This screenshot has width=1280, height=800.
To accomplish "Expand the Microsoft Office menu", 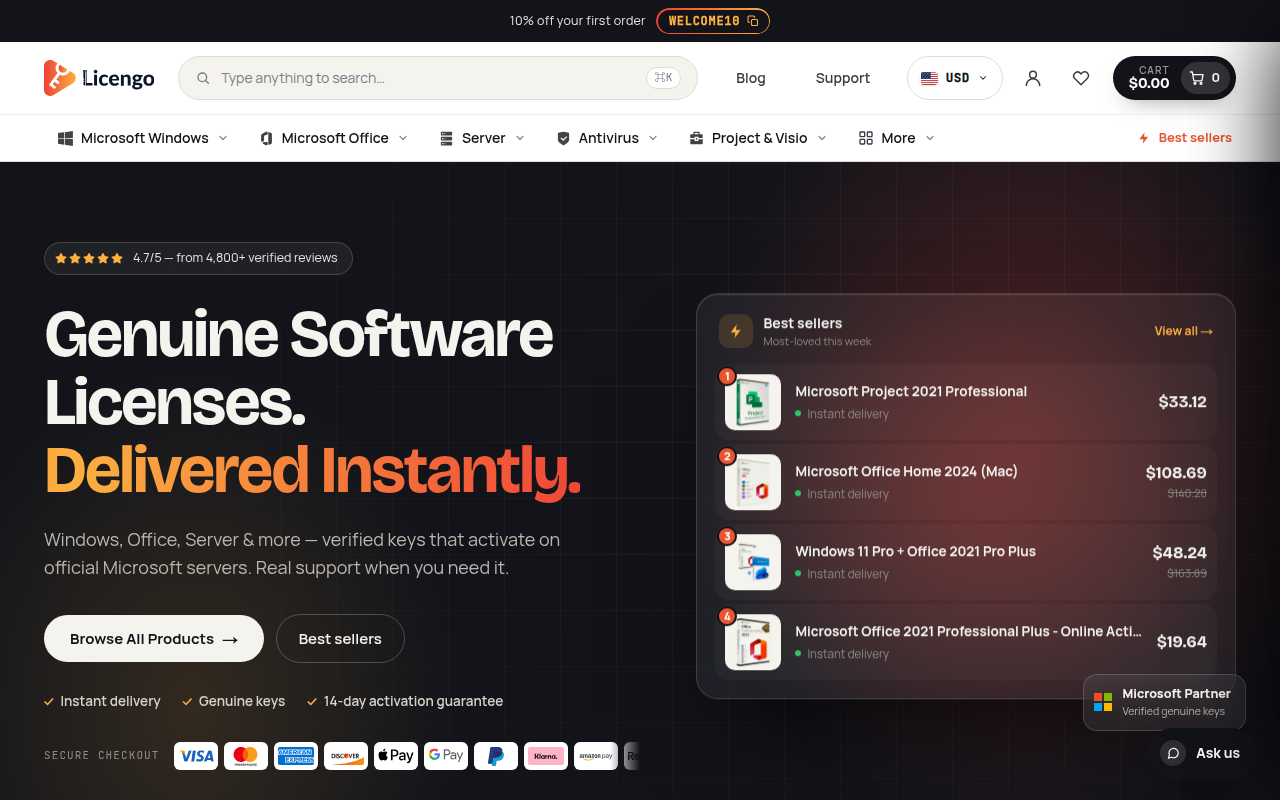I will coord(334,138).
